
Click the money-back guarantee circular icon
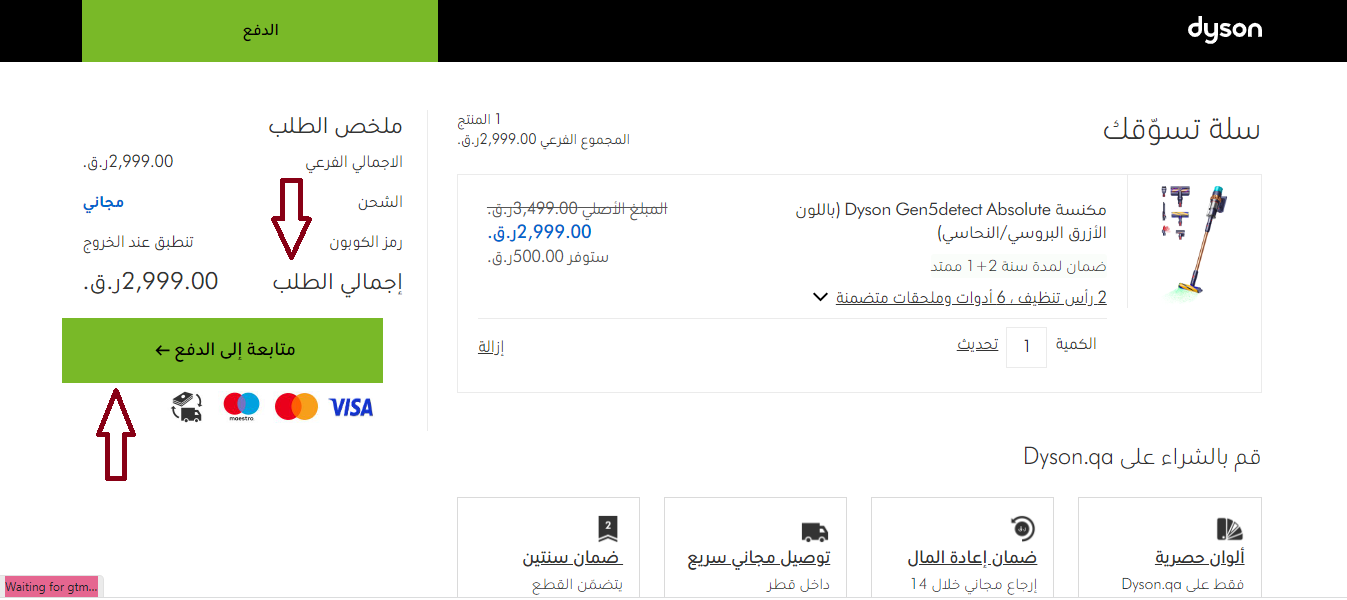[x=1022, y=528]
